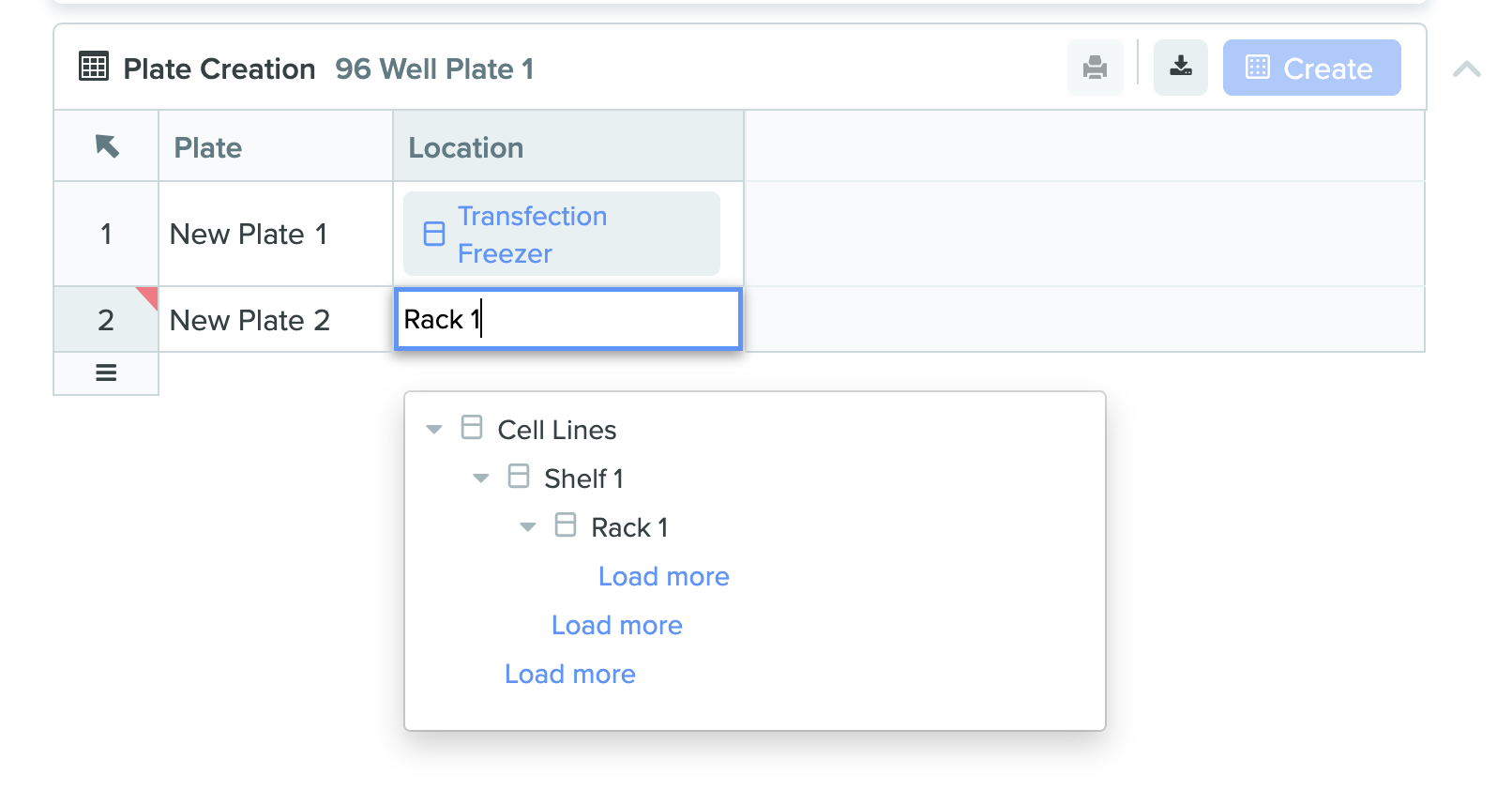This screenshot has height=790, width=1512.
Task: Click the storage icon next to Shelf 1
Action: [x=519, y=478]
